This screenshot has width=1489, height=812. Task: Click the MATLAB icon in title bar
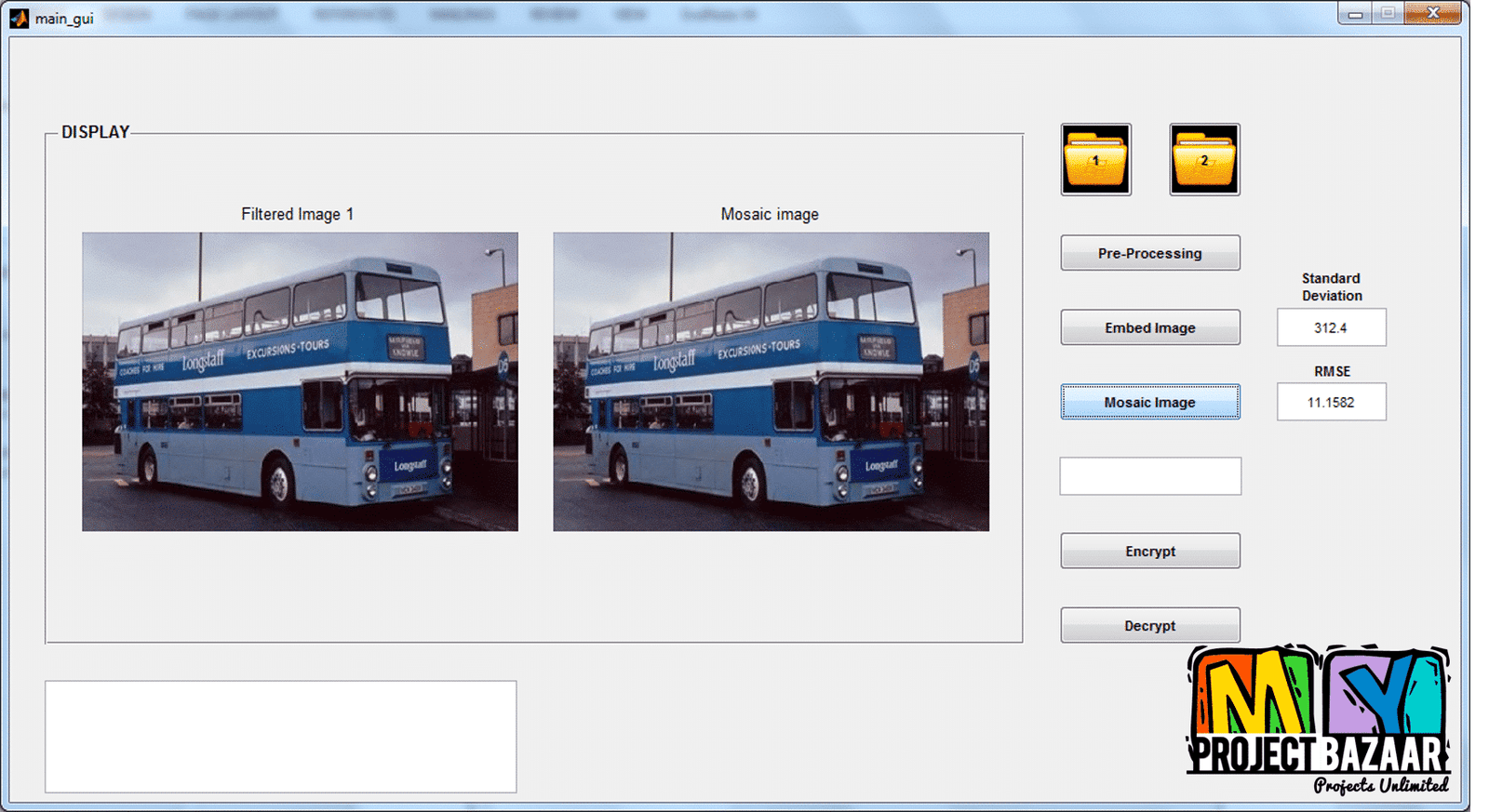[19, 18]
